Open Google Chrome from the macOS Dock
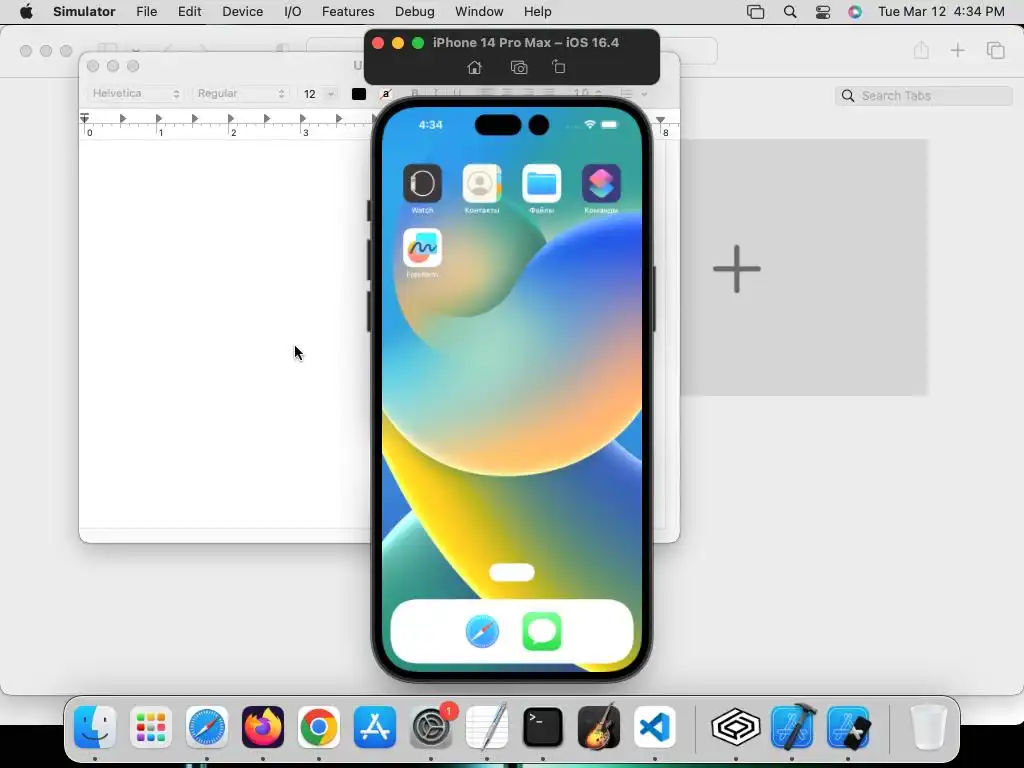1024x768 pixels. coord(319,727)
